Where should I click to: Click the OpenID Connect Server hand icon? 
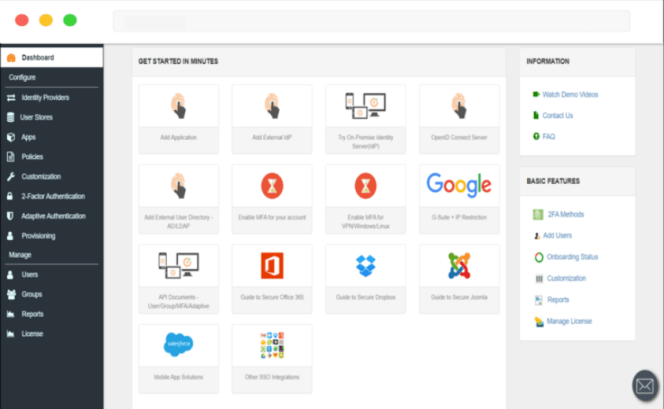coord(459,106)
